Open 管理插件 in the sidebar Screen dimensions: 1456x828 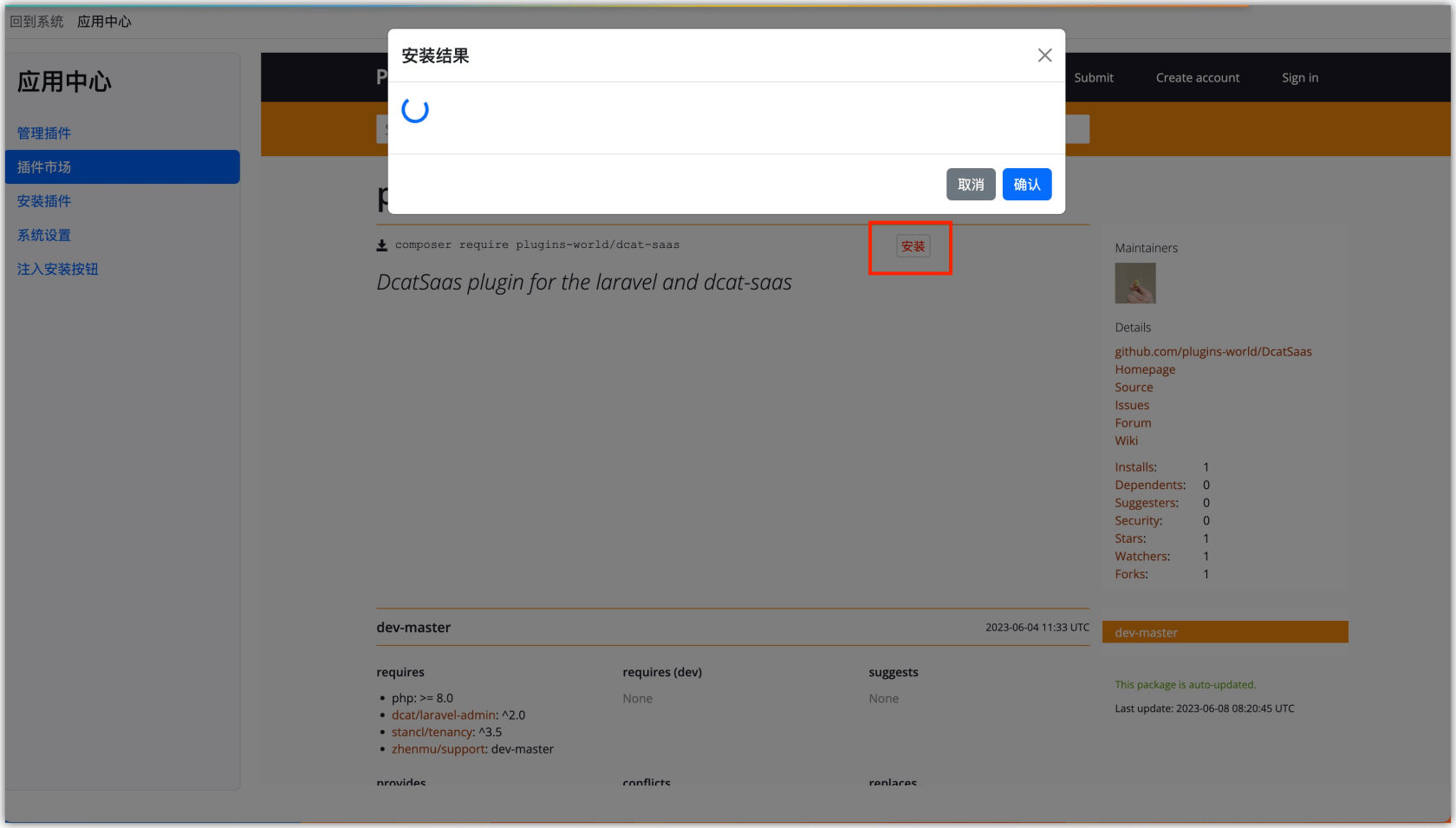coord(44,133)
